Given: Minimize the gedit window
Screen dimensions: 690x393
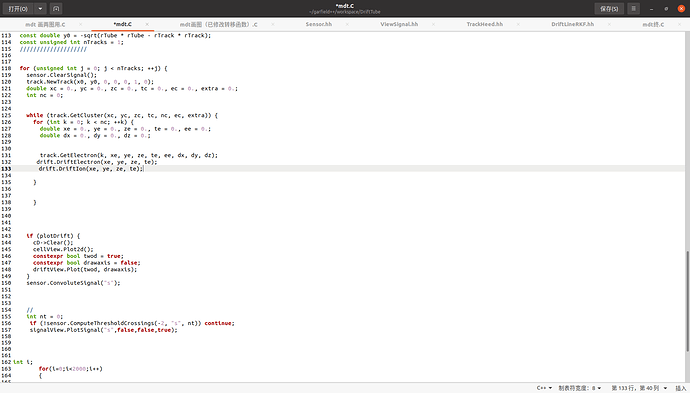Looking at the screenshot, I should pos(652,8).
